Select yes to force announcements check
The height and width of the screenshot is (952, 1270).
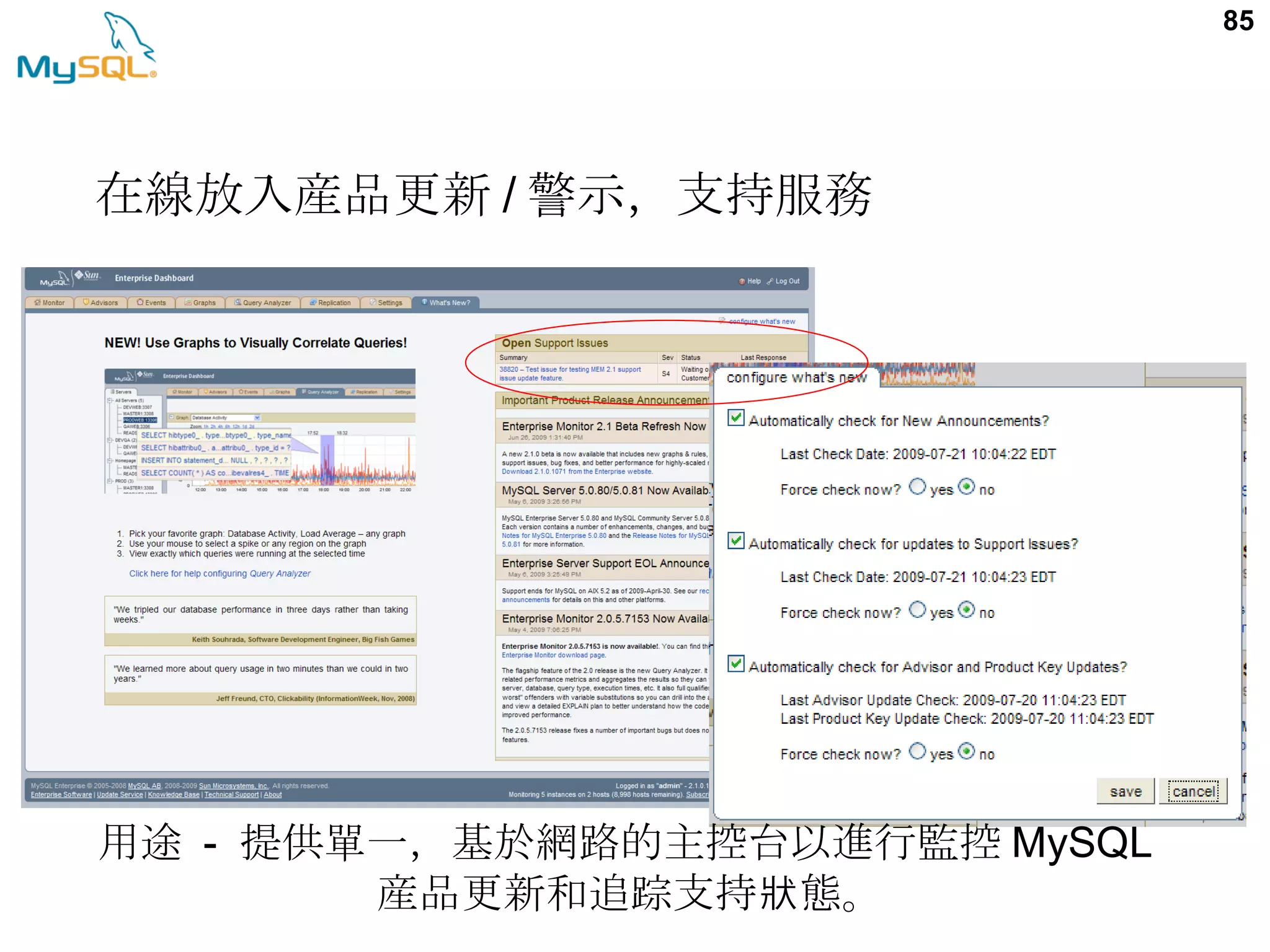(x=917, y=487)
